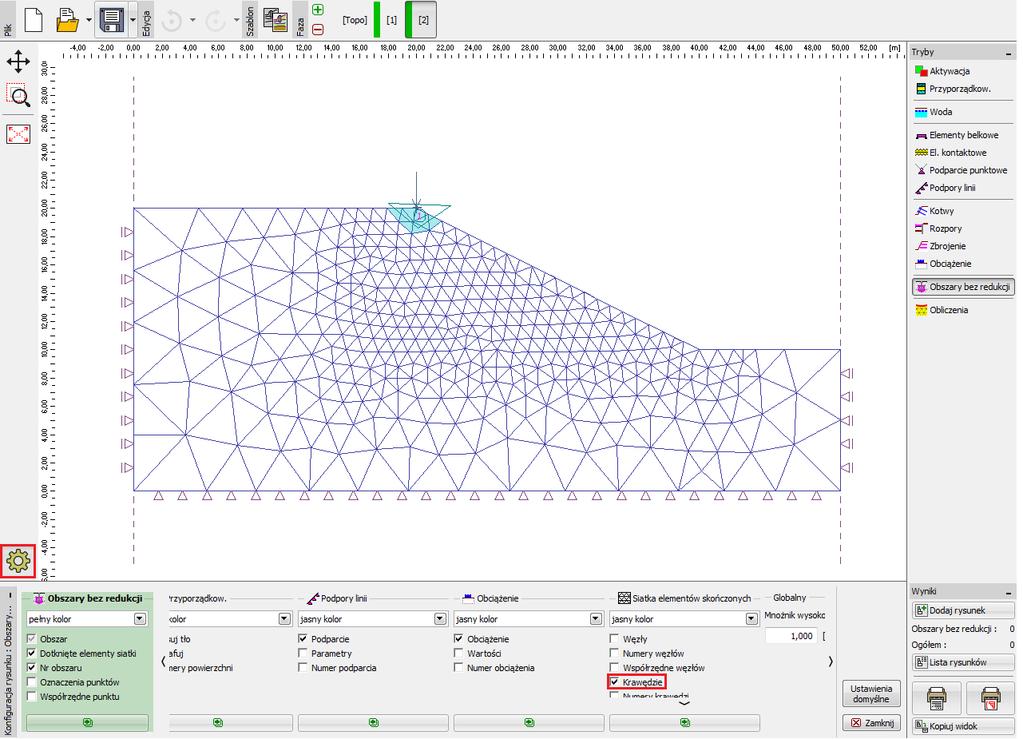Enable Oznaczenia punktów checkbox

(31, 682)
